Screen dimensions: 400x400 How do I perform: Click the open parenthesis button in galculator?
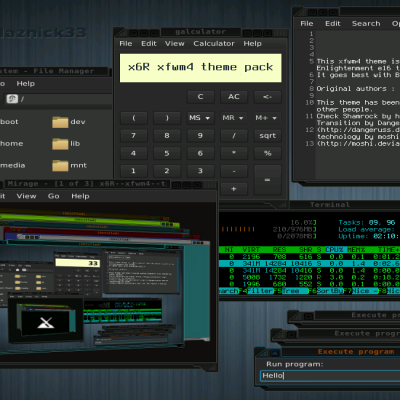pyautogui.click(x=133, y=118)
